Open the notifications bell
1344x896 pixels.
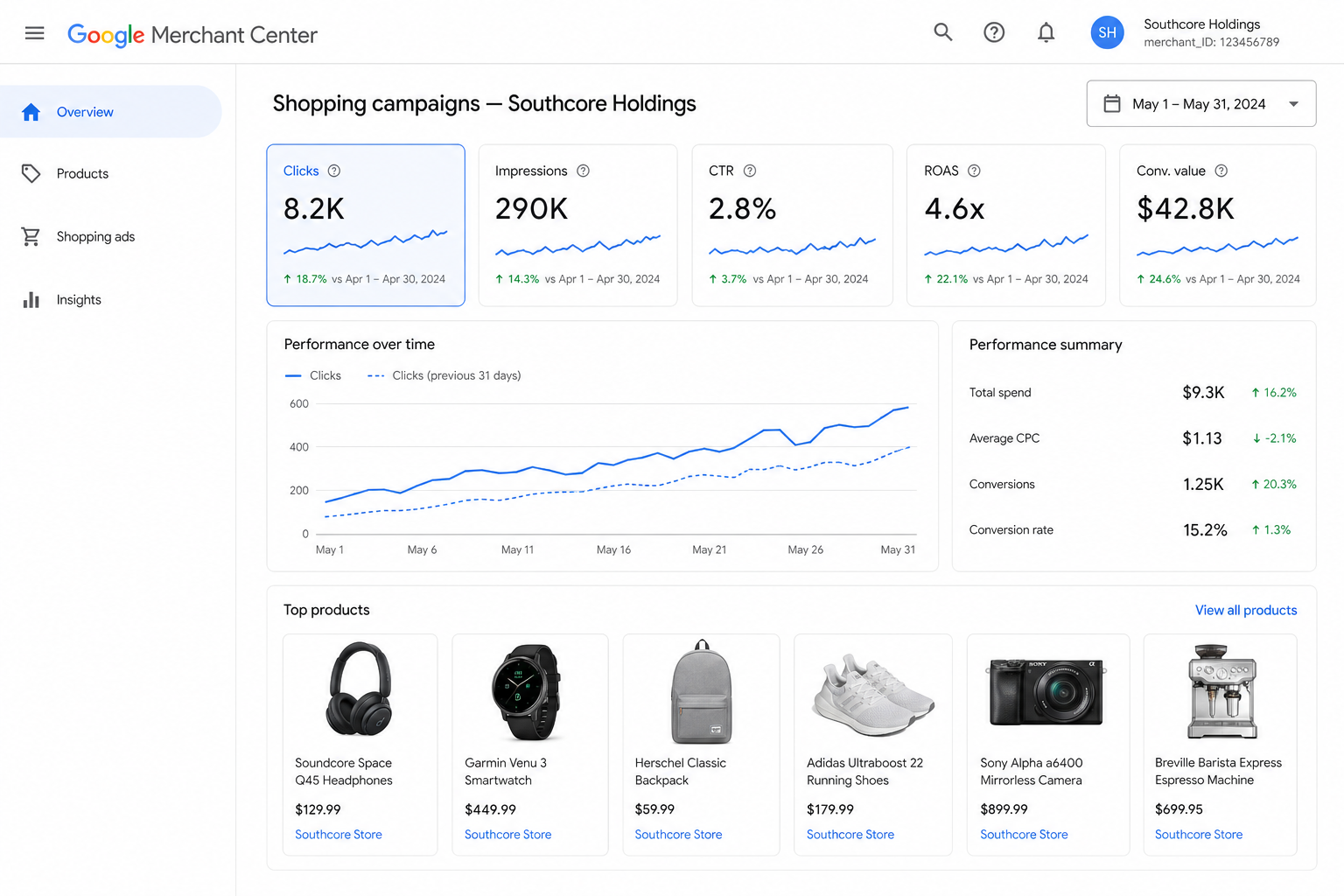pos(1046,32)
